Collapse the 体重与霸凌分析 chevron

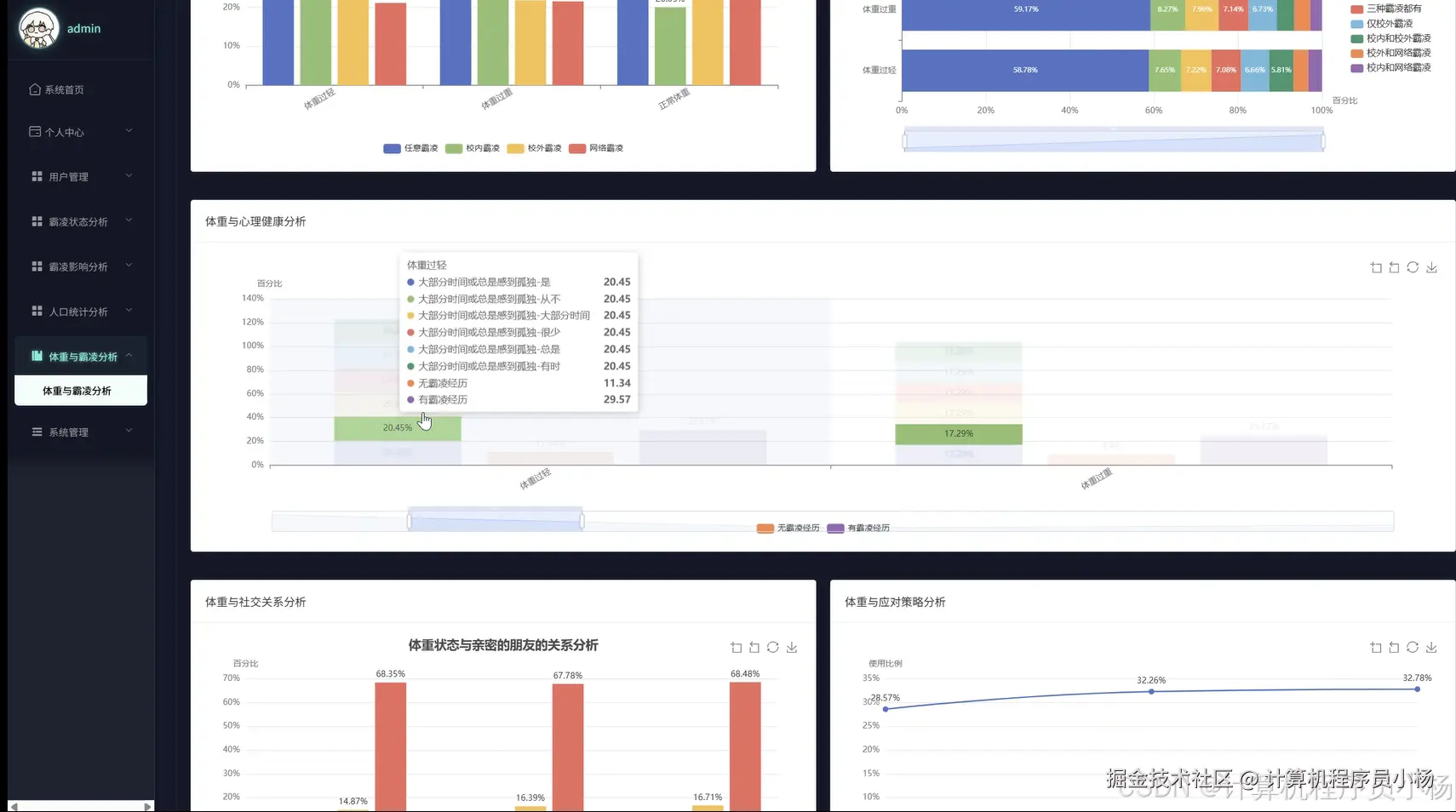tap(129, 356)
